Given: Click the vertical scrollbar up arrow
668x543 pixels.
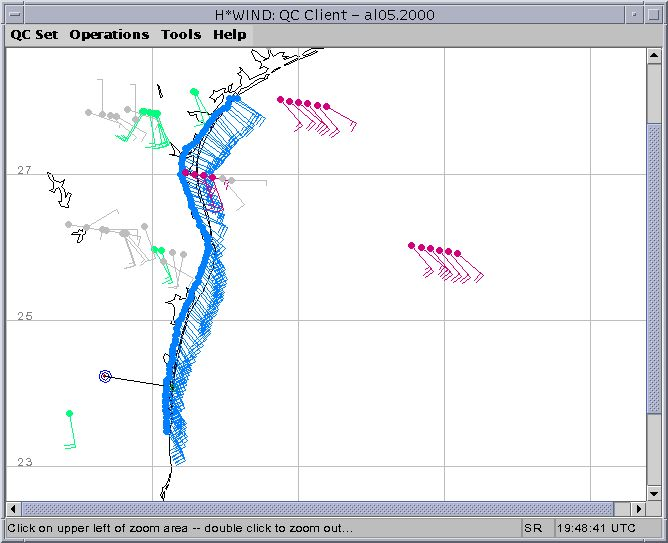Looking at the screenshot, I should pos(654,55).
